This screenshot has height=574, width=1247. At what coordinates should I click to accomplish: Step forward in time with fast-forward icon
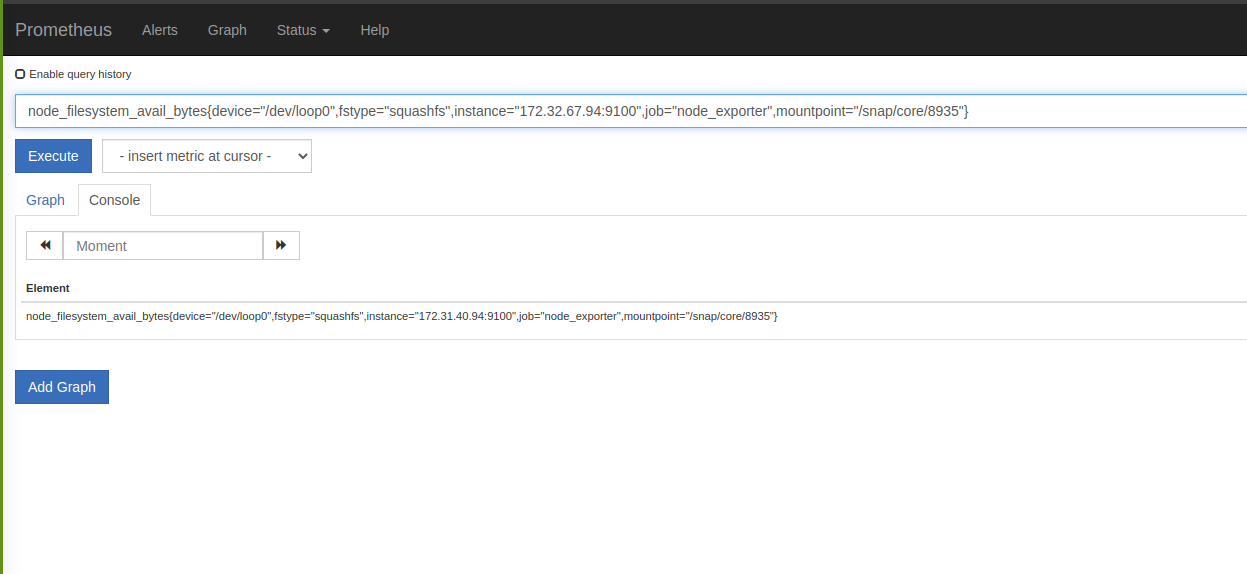point(281,245)
